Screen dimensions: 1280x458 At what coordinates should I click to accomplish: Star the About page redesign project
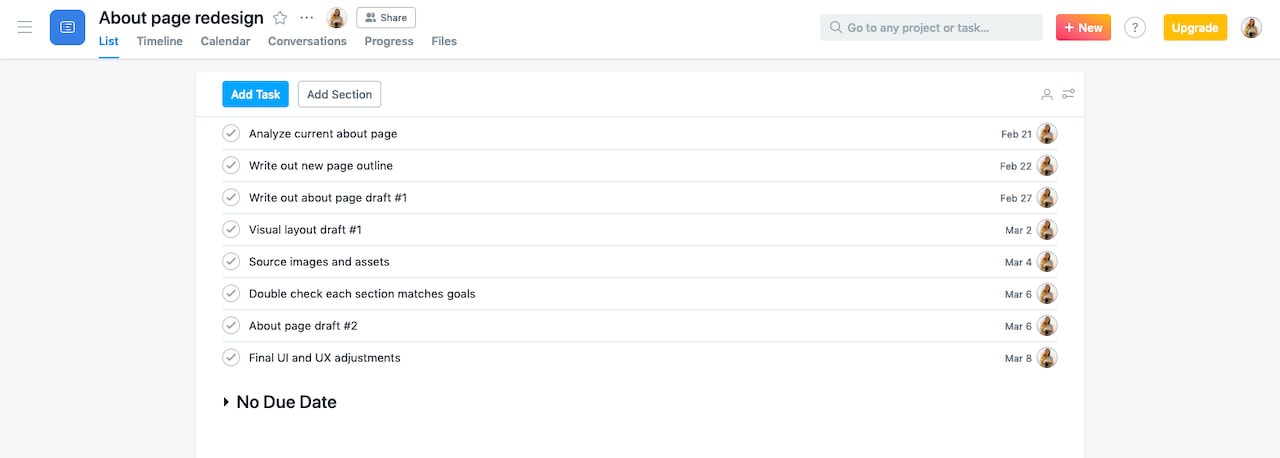pyautogui.click(x=281, y=18)
